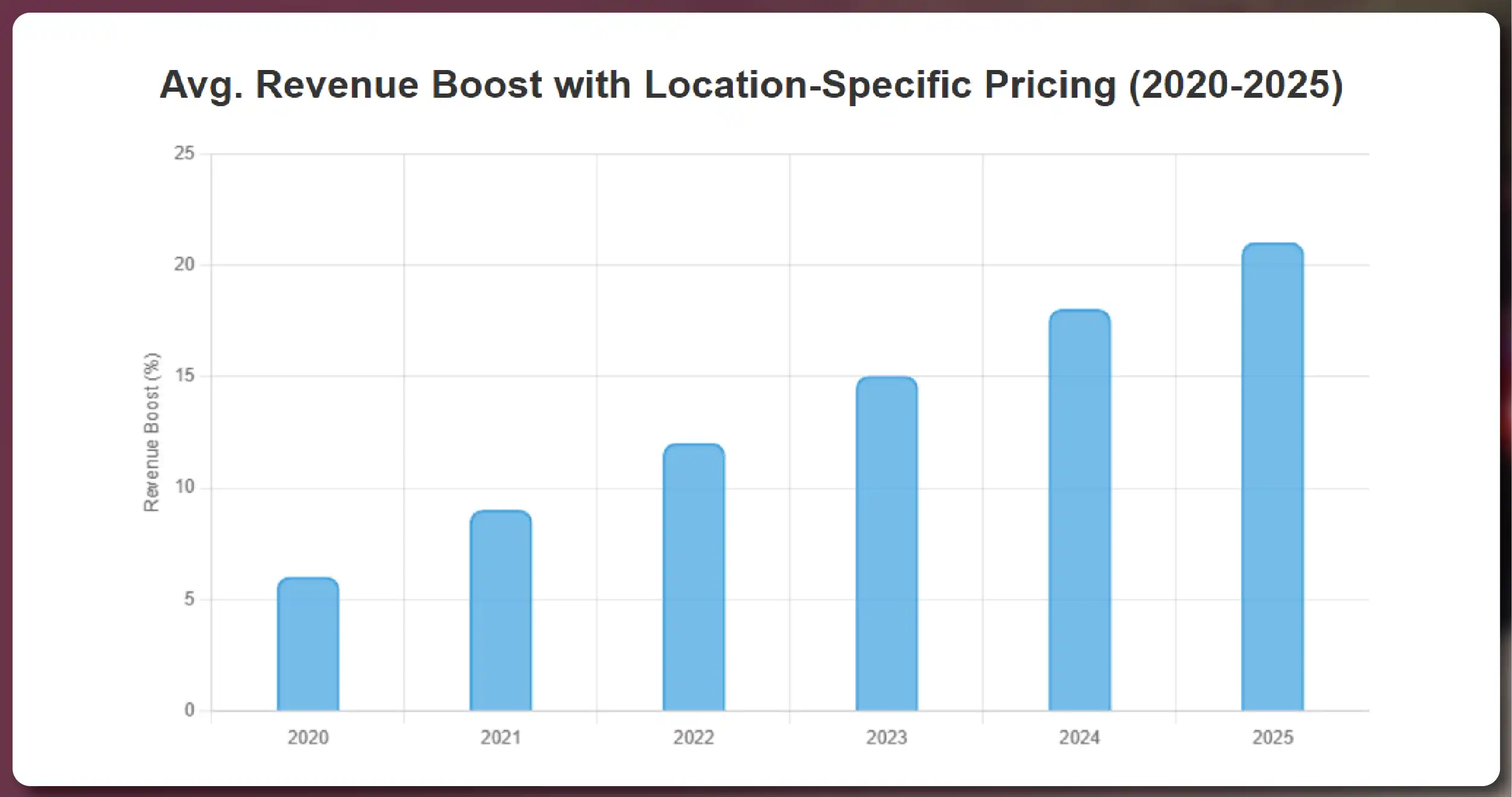This screenshot has width=1512, height=797.
Task: Click the 2021 x-axis label
Action: pos(500,737)
